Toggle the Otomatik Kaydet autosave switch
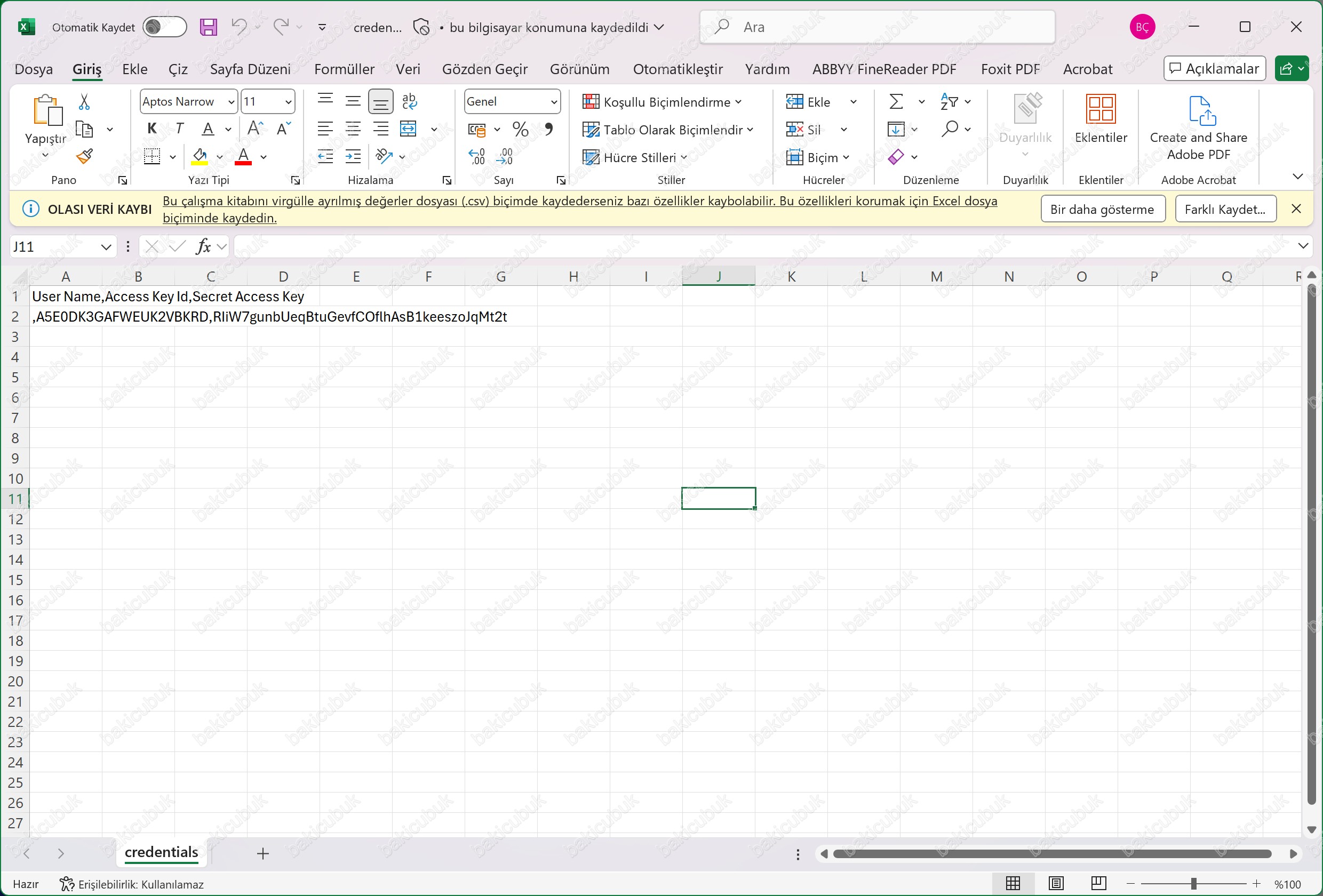 [x=164, y=27]
